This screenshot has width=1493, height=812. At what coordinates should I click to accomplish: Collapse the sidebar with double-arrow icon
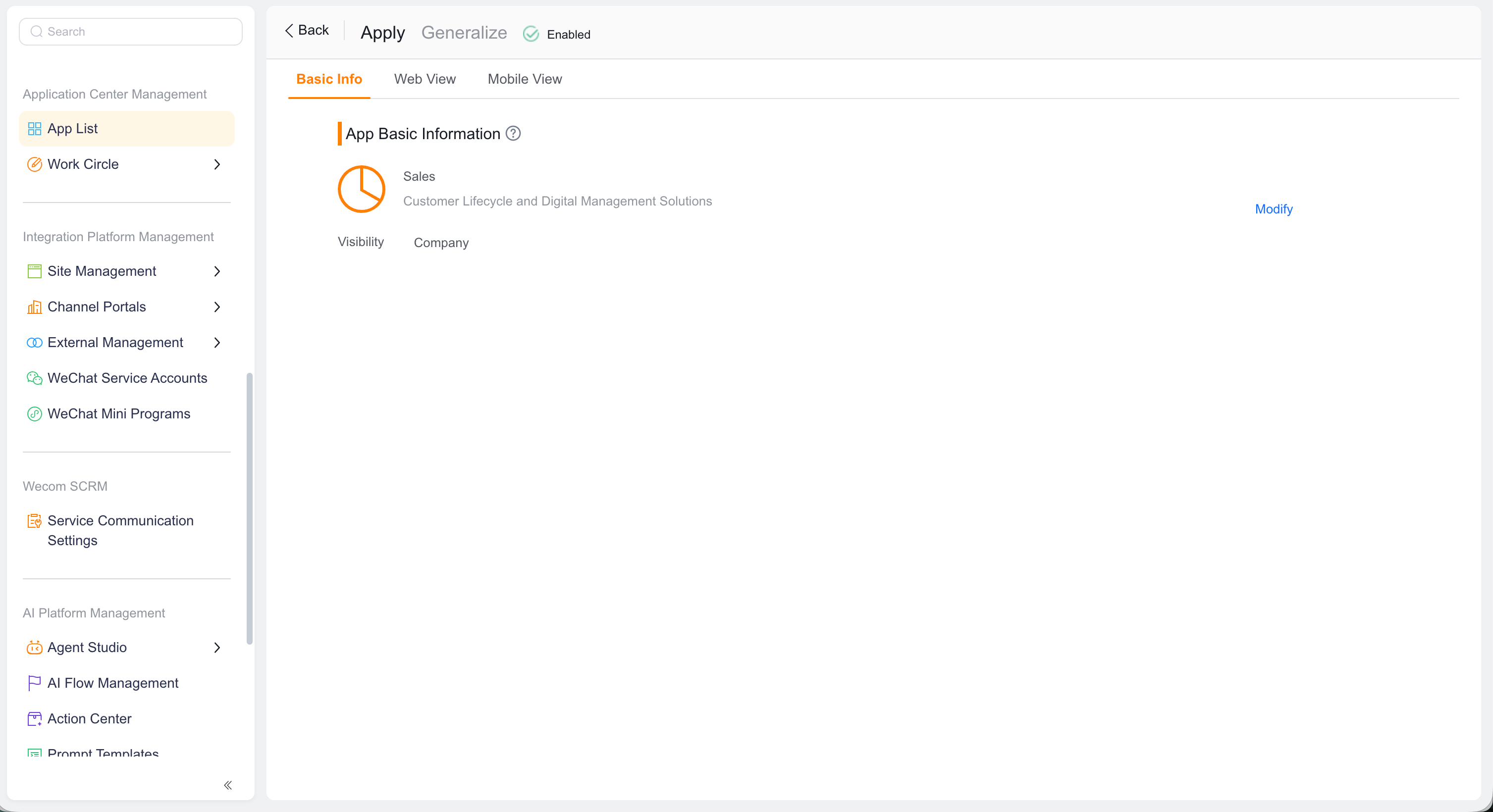click(228, 785)
